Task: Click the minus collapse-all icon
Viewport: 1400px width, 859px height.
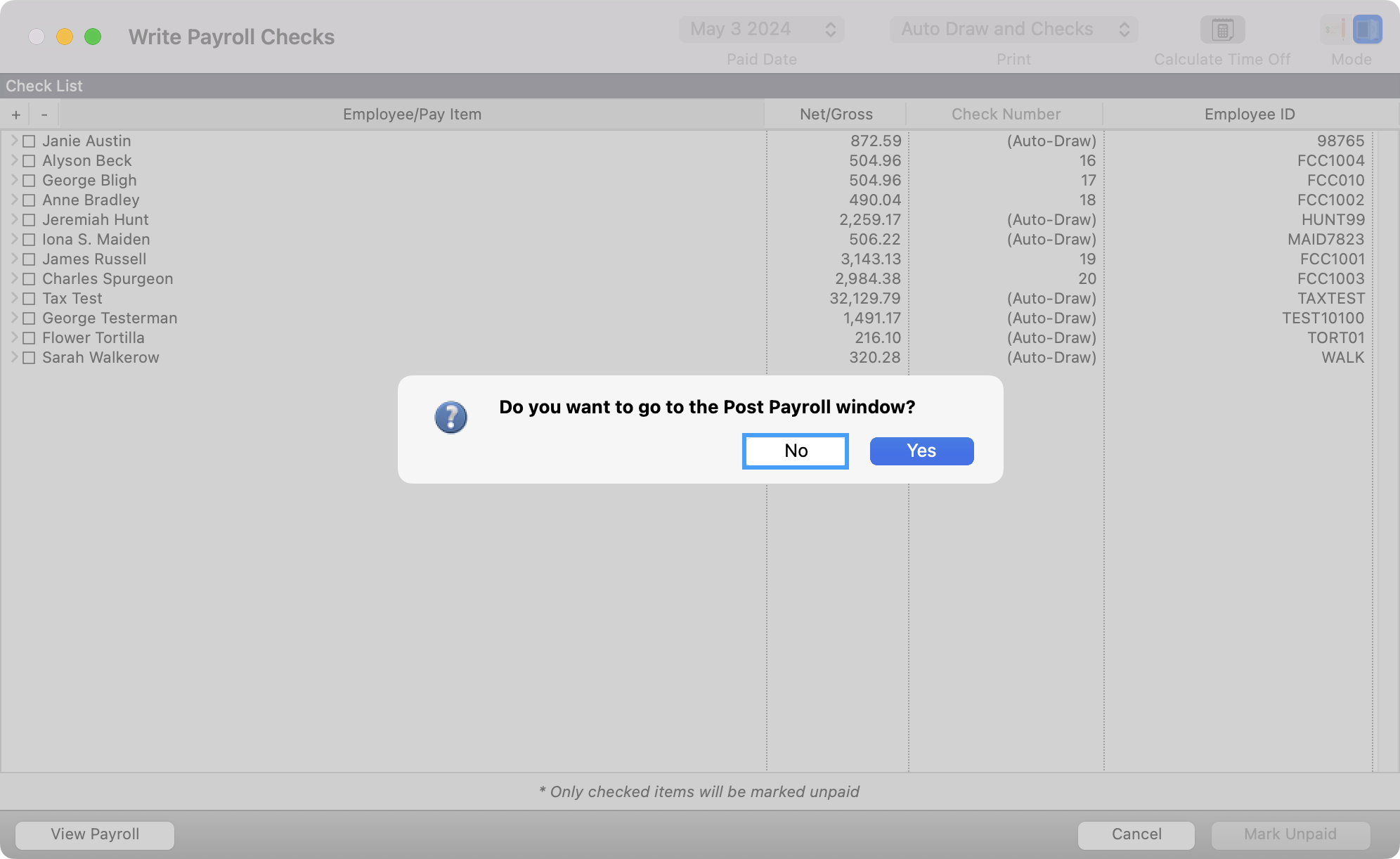Action: pos(44,115)
